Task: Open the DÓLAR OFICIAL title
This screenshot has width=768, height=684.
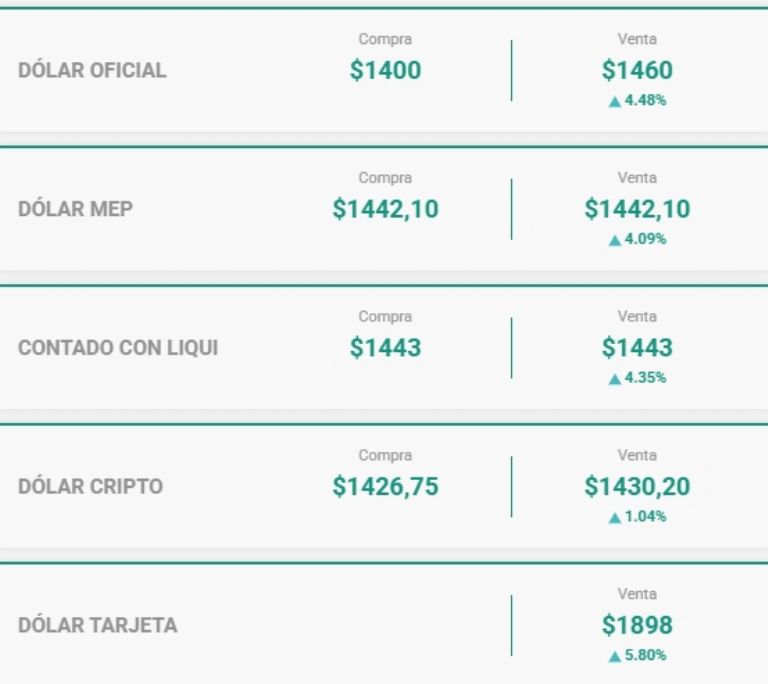Action: [92, 70]
